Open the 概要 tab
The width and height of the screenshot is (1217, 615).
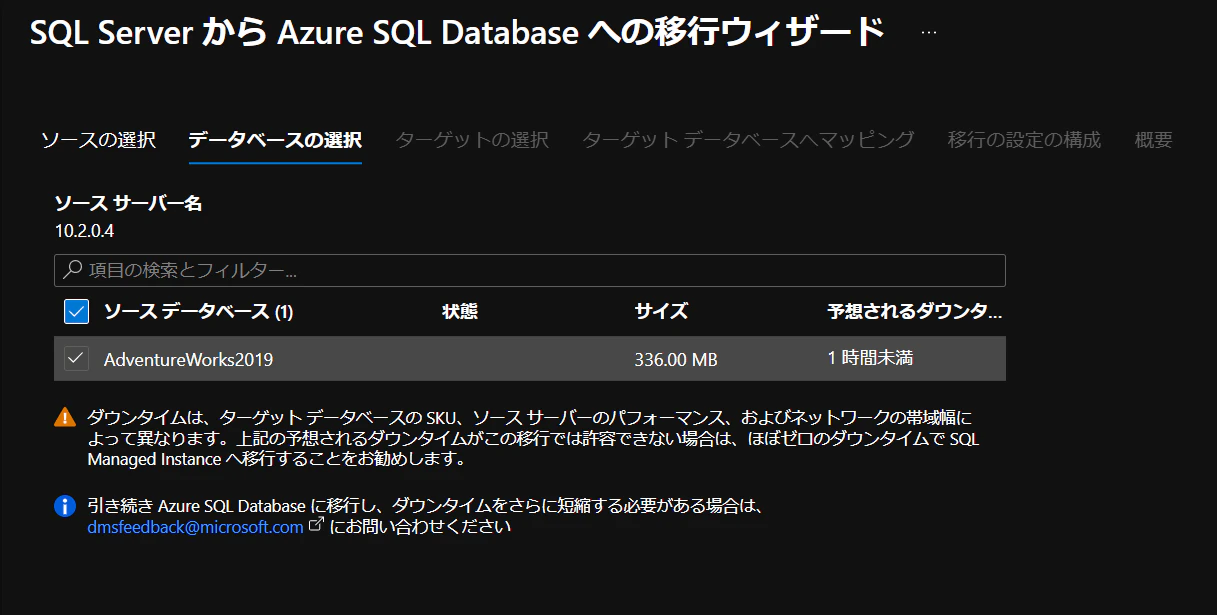1154,140
